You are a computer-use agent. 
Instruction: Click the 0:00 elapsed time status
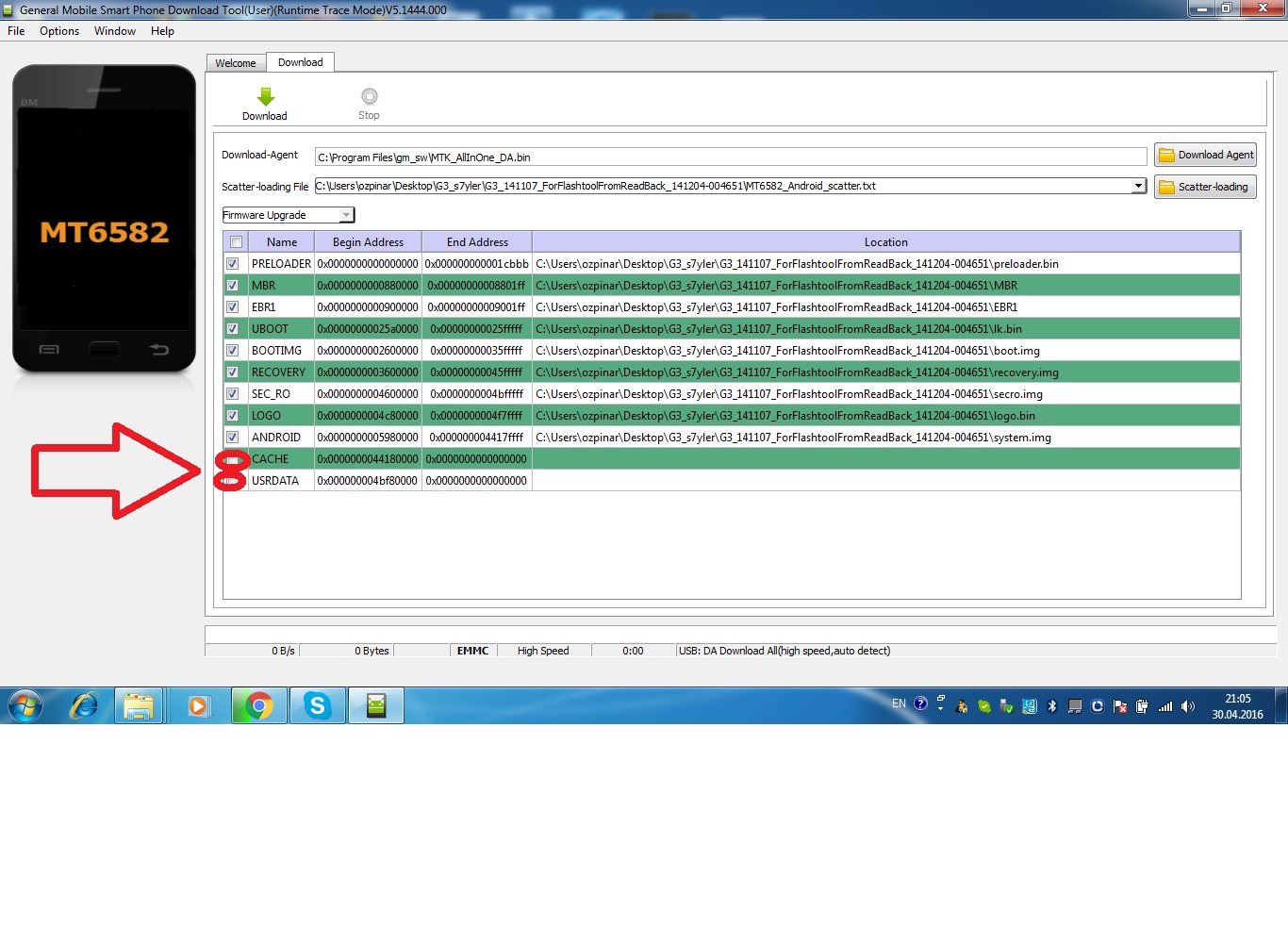pyautogui.click(x=633, y=651)
